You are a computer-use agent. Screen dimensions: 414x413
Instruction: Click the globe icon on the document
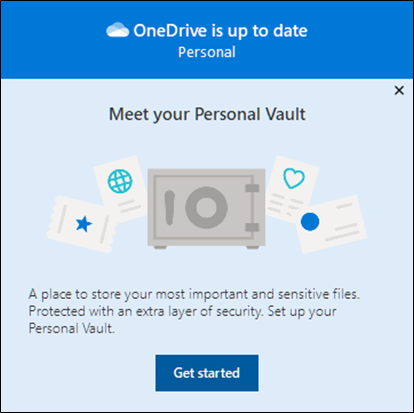click(x=120, y=181)
